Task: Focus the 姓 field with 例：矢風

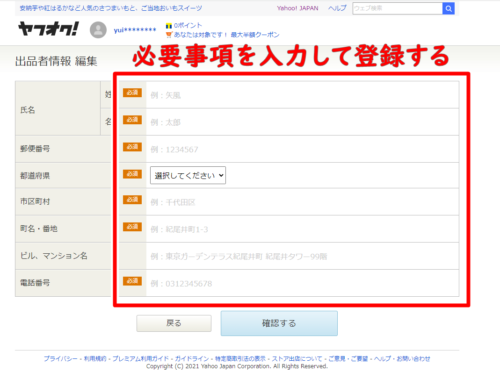Action: 302,95
